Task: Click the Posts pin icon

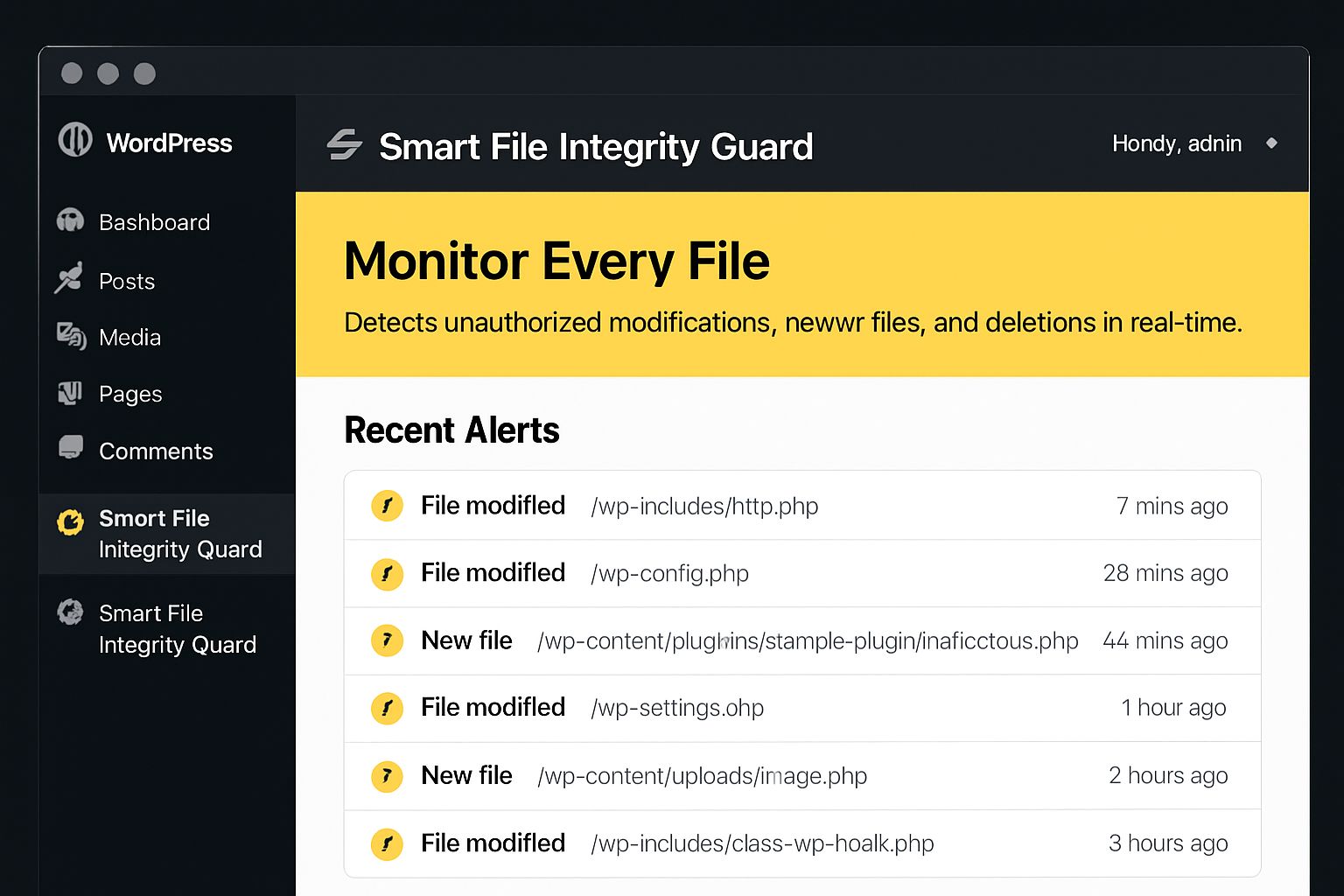Action: pyautogui.click(x=68, y=278)
